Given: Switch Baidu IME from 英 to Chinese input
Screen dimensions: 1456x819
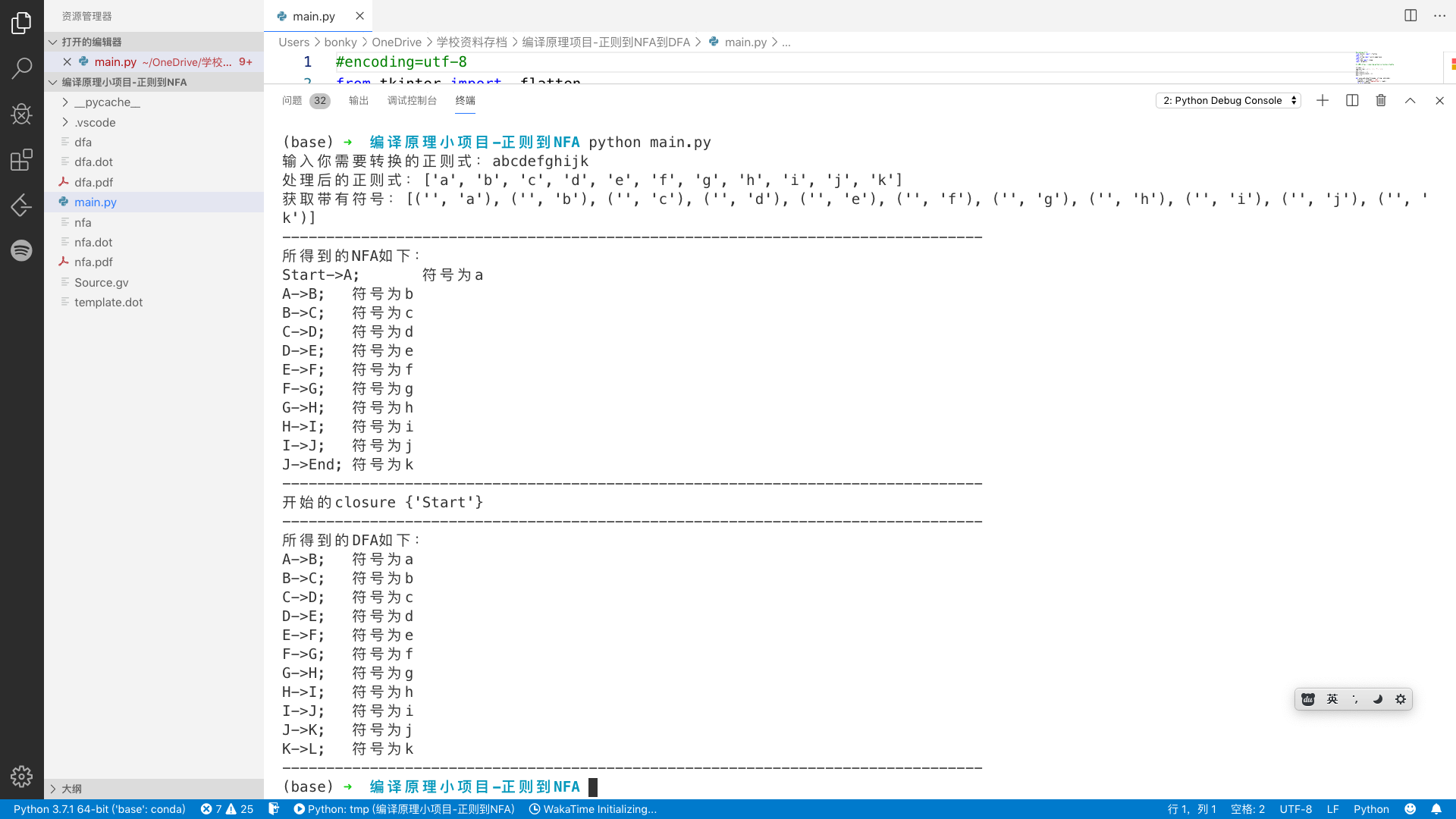Looking at the screenshot, I should pyautogui.click(x=1332, y=699).
